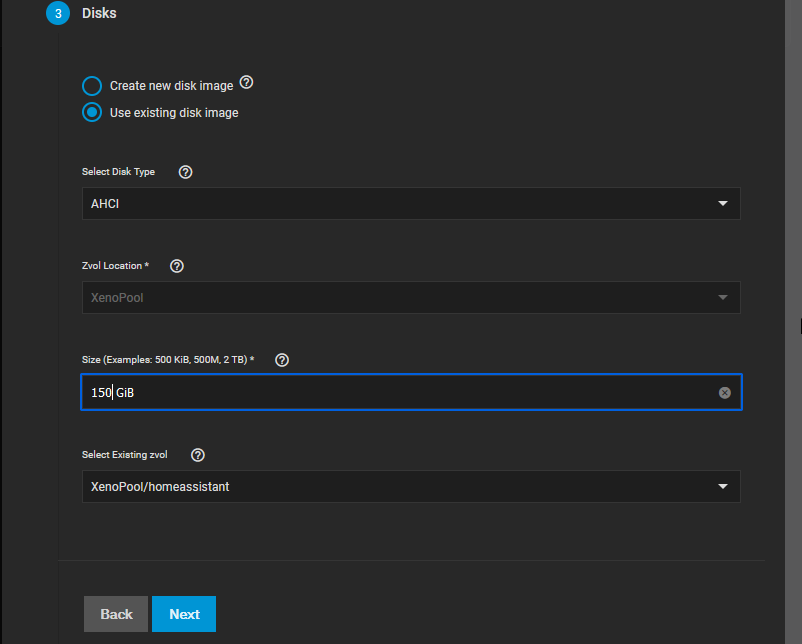
Task: Click the vertical scrollbar on the right
Action: coord(793,322)
